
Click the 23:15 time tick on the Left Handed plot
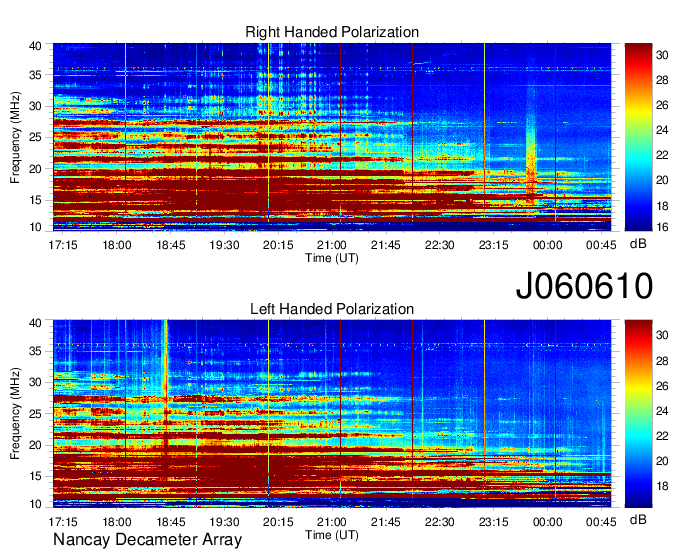coord(494,522)
